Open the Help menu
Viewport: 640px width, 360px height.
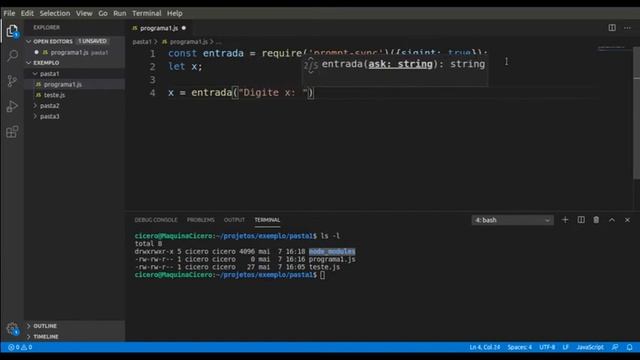pyautogui.click(x=175, y=13)
